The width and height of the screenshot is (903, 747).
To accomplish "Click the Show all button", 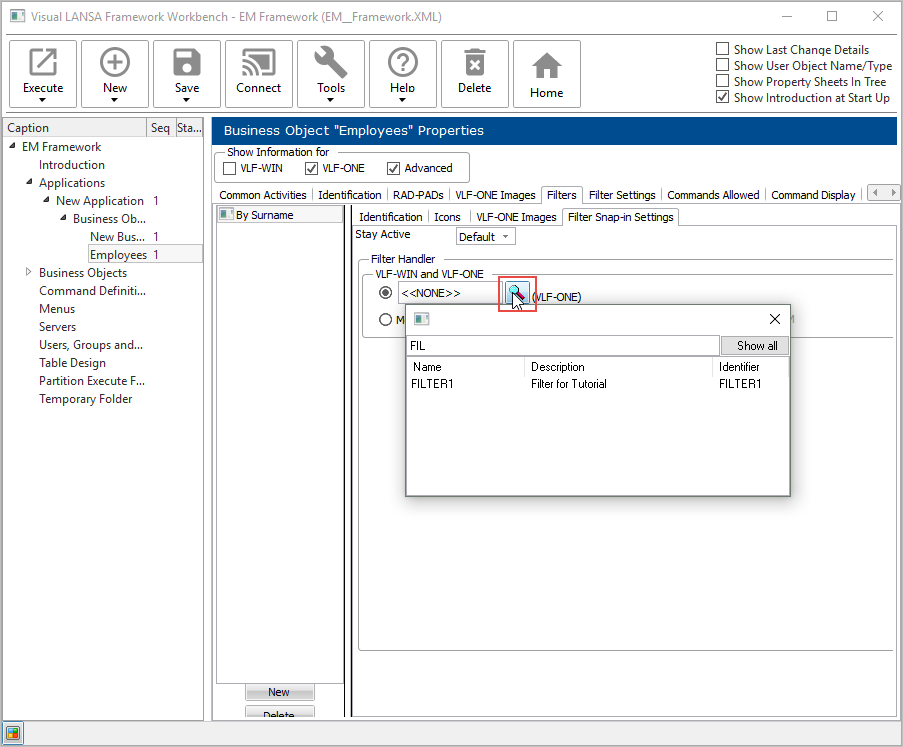I will (756, 346).
